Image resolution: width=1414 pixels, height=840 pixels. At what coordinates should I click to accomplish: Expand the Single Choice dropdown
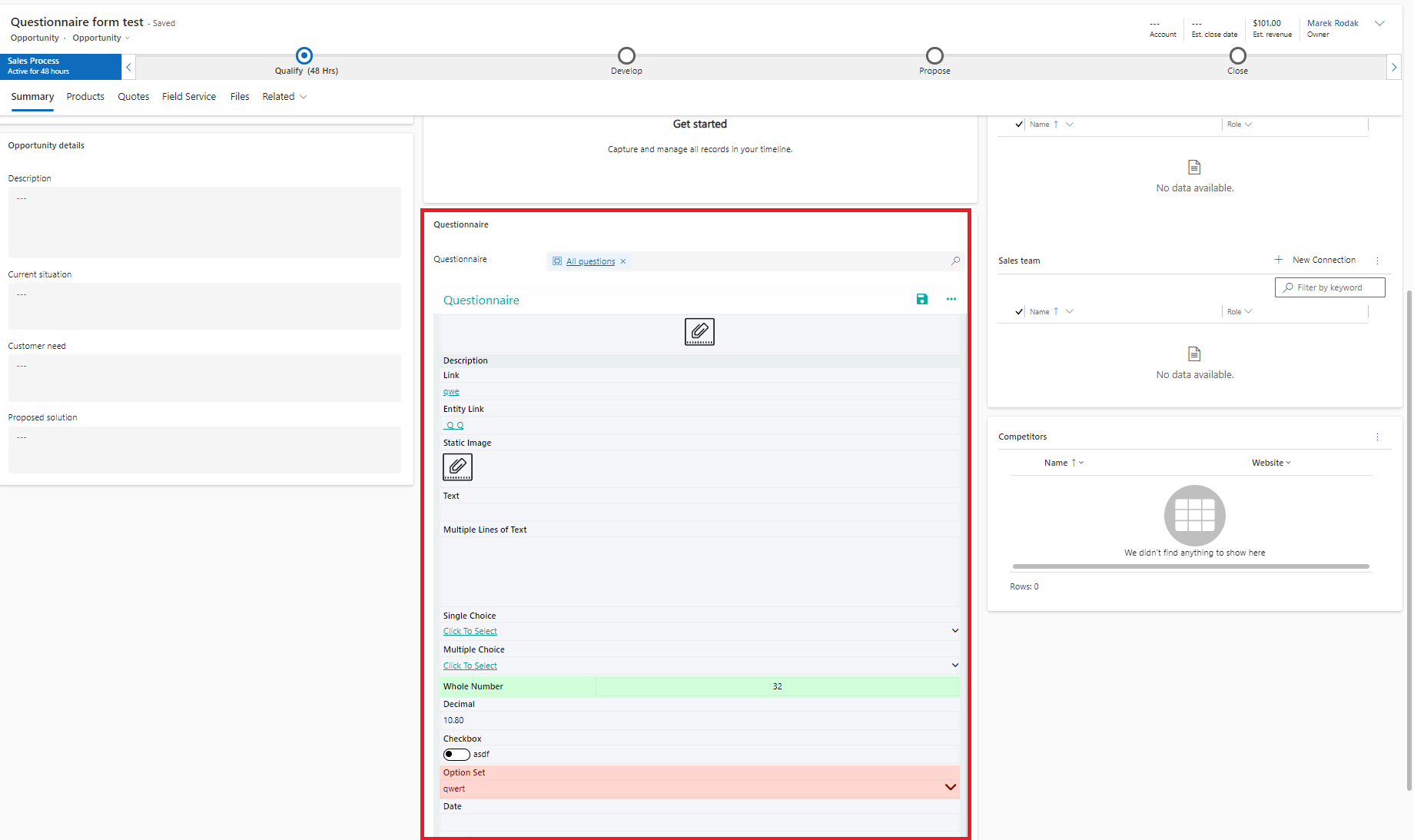coord(954,631)
